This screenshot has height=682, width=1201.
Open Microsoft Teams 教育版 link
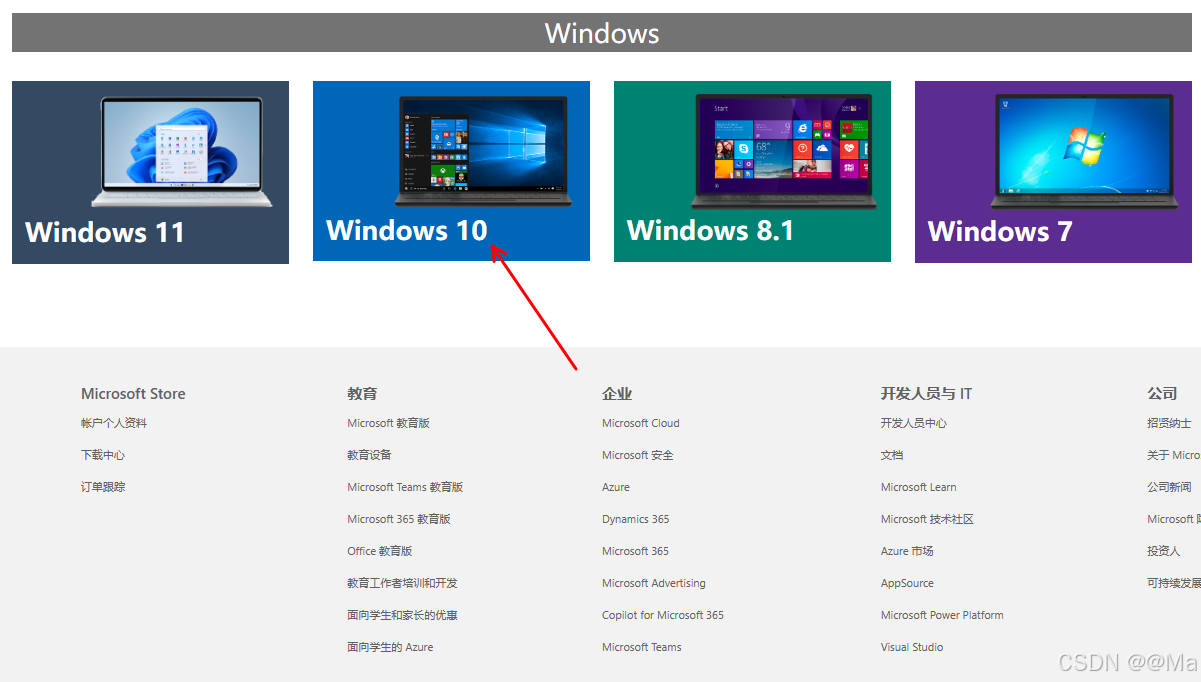point(405,487)
